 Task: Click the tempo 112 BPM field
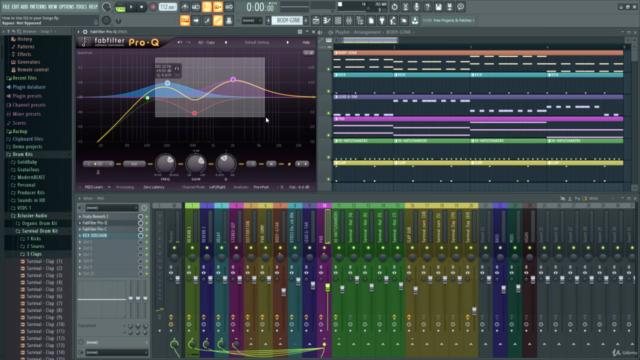tap(168, 7)
